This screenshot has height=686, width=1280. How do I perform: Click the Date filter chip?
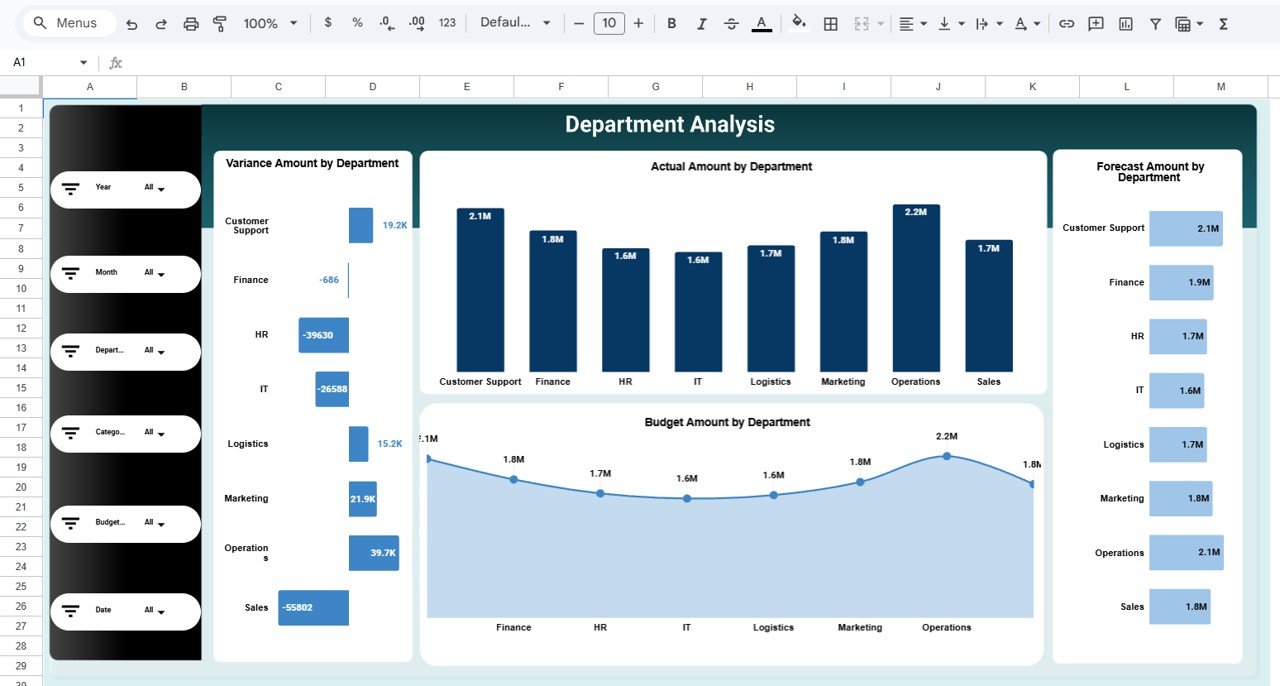[x=124, y=609]
